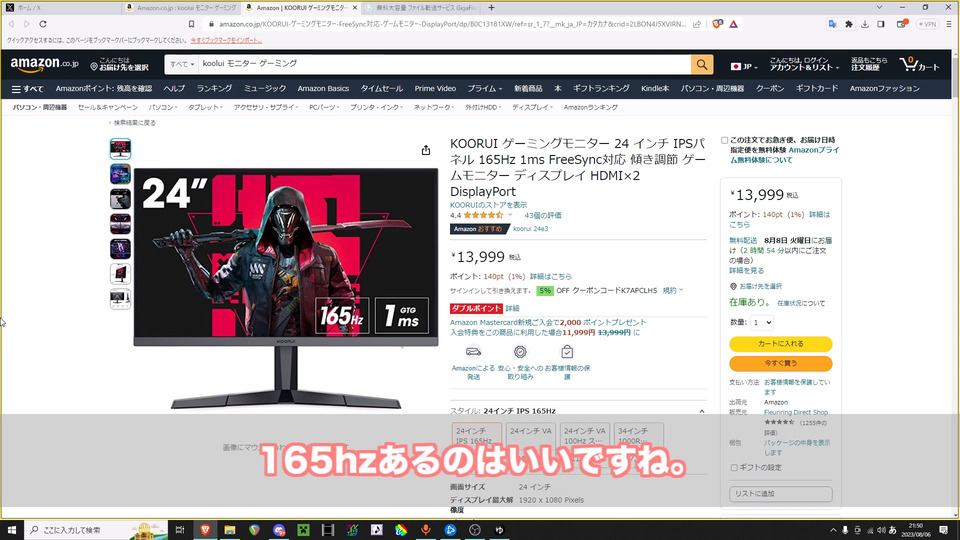
Task: Switch to the GigaFile transfer service tab
Action: point(420,7)
